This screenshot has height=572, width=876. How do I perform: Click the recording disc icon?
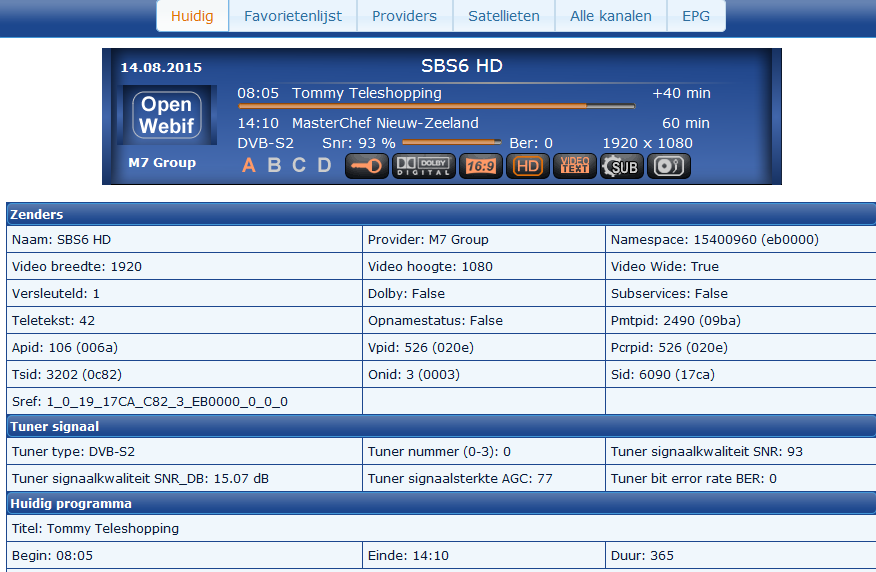pos(669,166)
